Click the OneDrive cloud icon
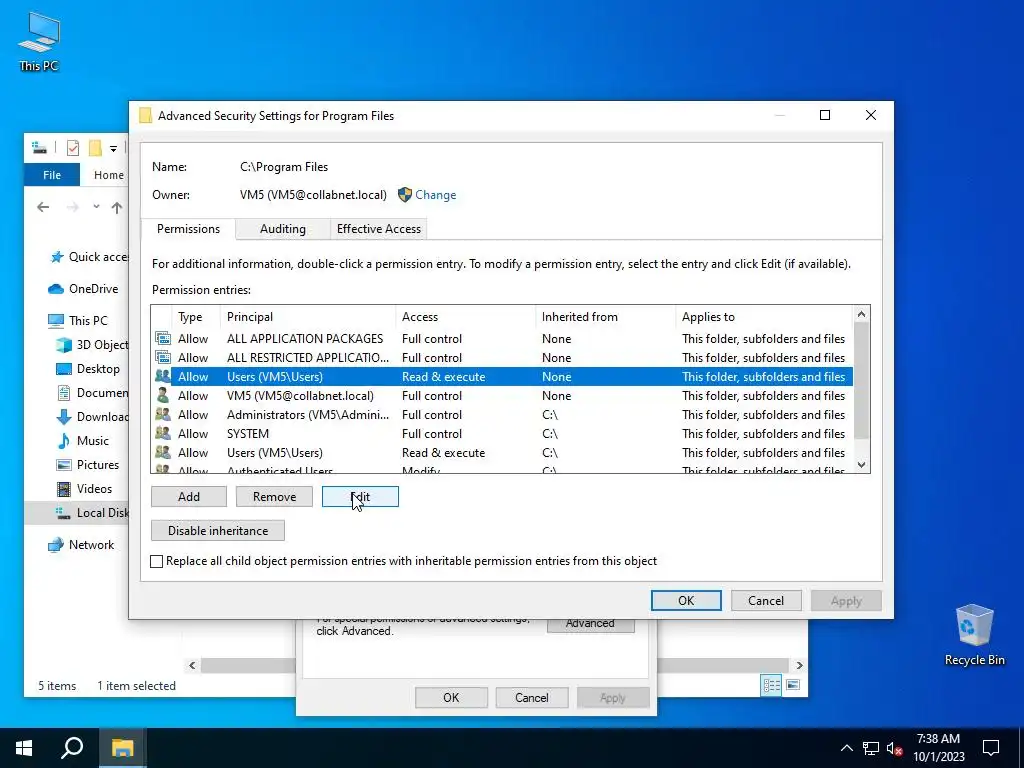Image resolution: width=1024 pixels, height=768 pixels. point(56,289)
